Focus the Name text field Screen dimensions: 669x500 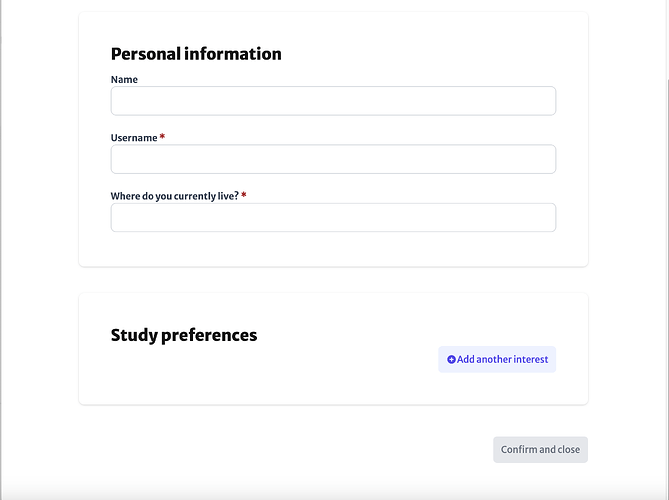333,101
